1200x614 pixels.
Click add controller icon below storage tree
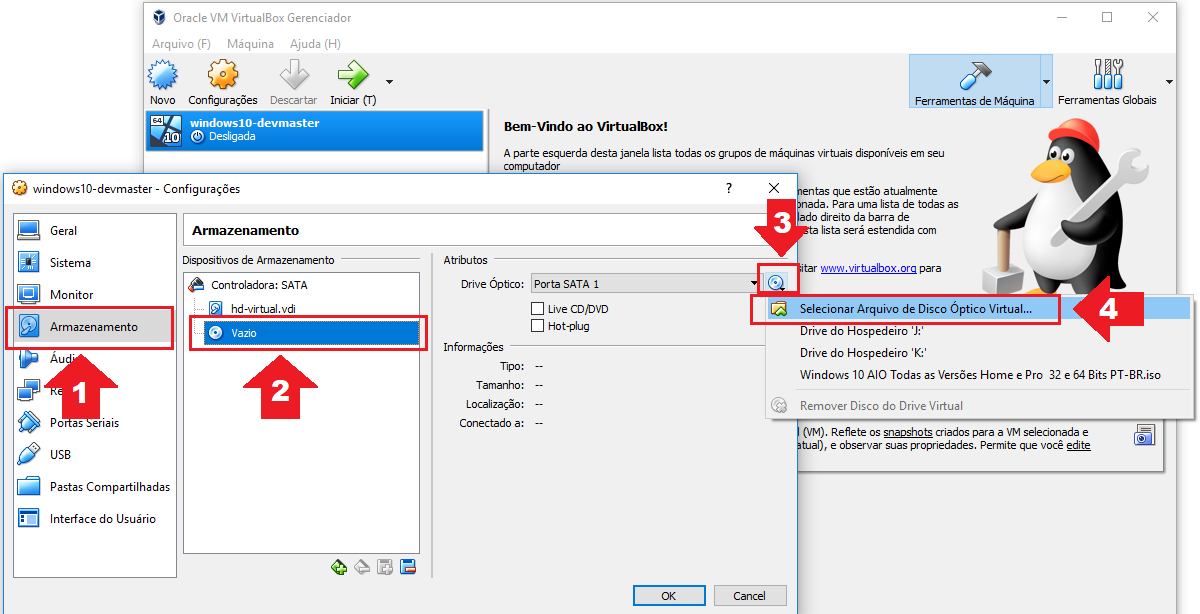tap(340, 567)
